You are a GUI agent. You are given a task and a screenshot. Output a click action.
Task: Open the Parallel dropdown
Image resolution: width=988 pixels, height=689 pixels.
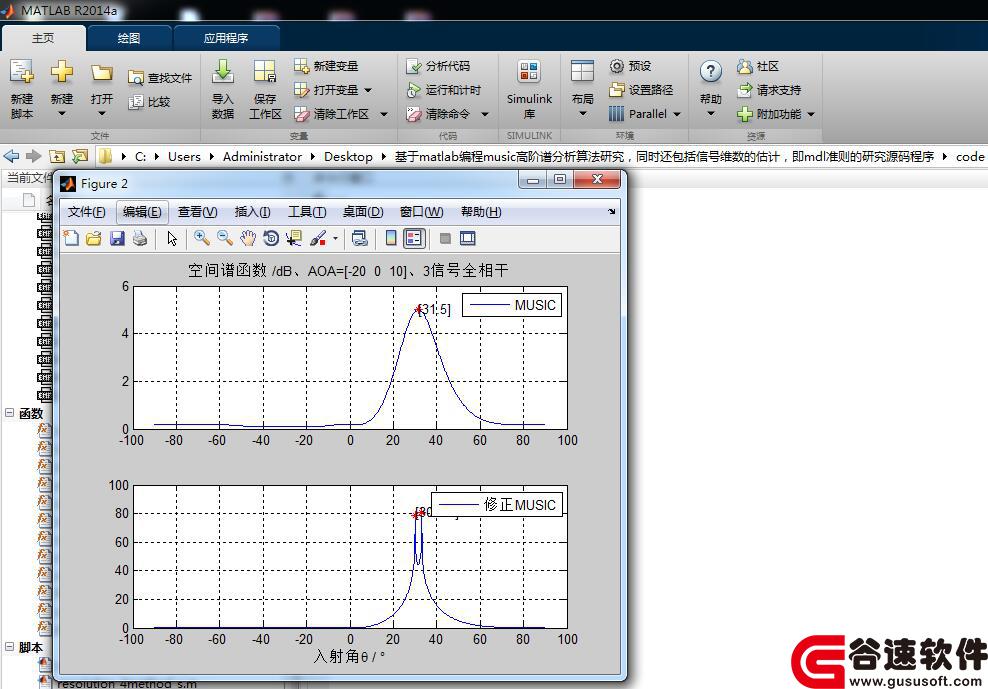tap(677, 114)
